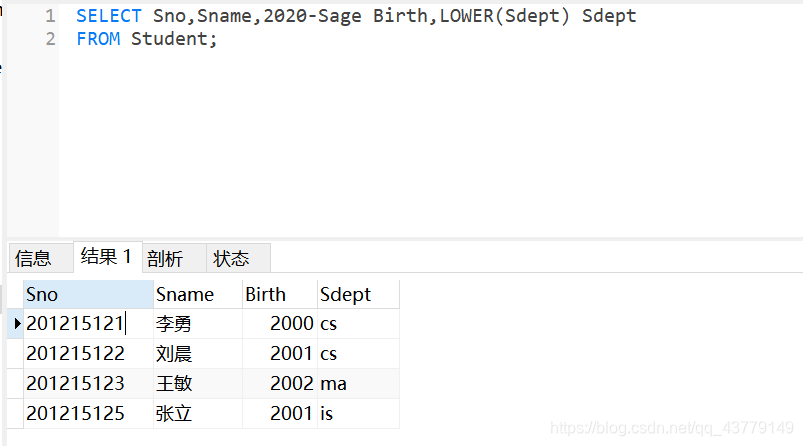Click the name cell 李勇
This screenshot has width=803, height=446.
[x=198, y=324]
